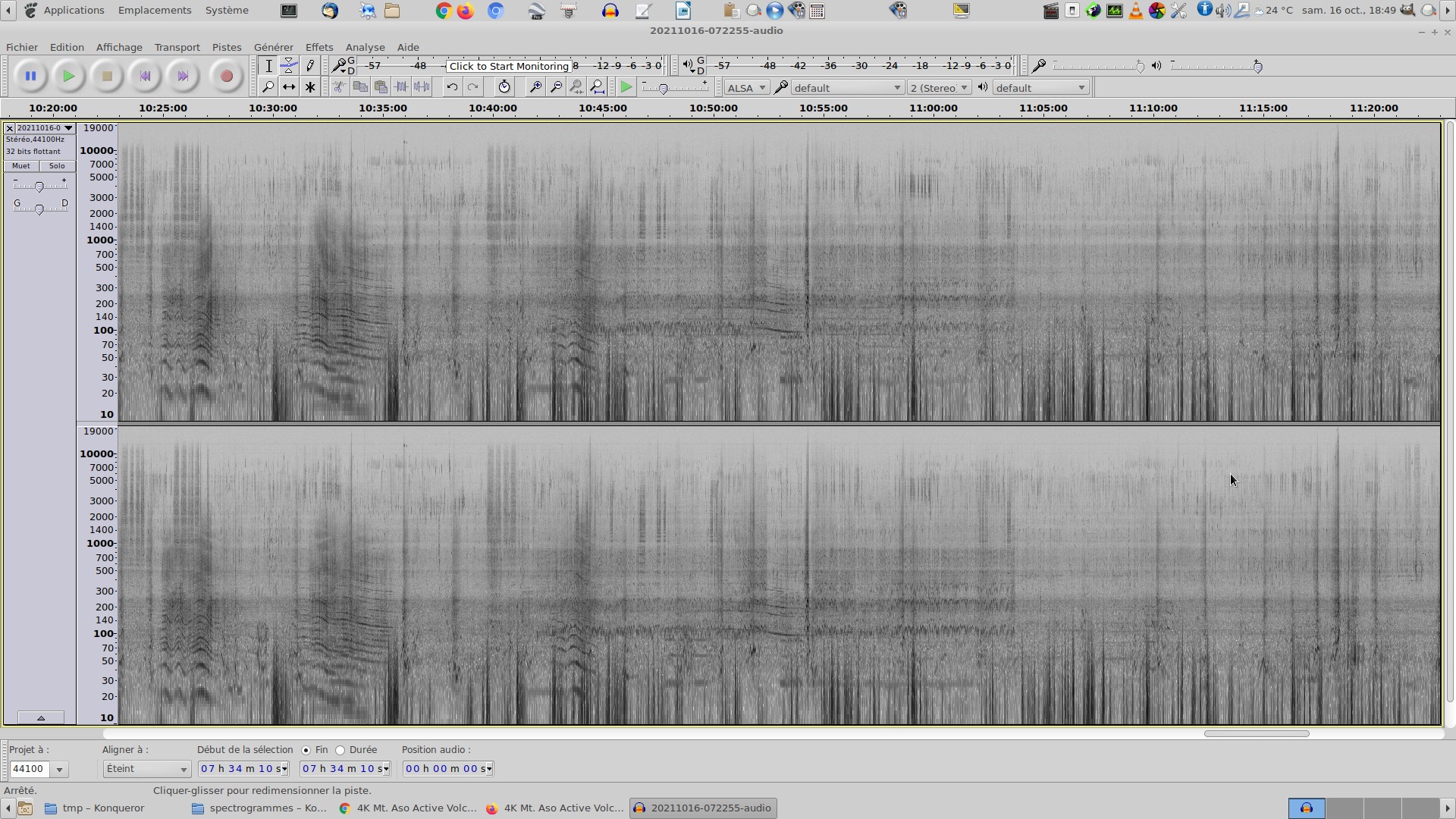
Task: Expand the 2 (Stereo) channels dropdown
Action: 939,88
